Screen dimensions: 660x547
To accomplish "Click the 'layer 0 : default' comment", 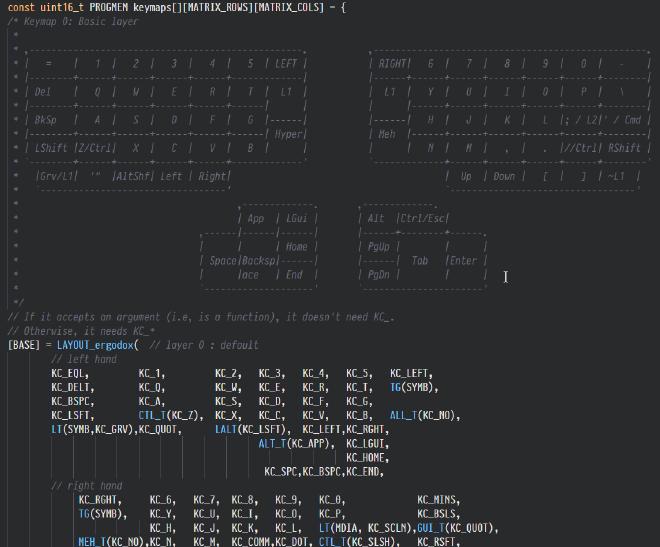I will point(204,345).
